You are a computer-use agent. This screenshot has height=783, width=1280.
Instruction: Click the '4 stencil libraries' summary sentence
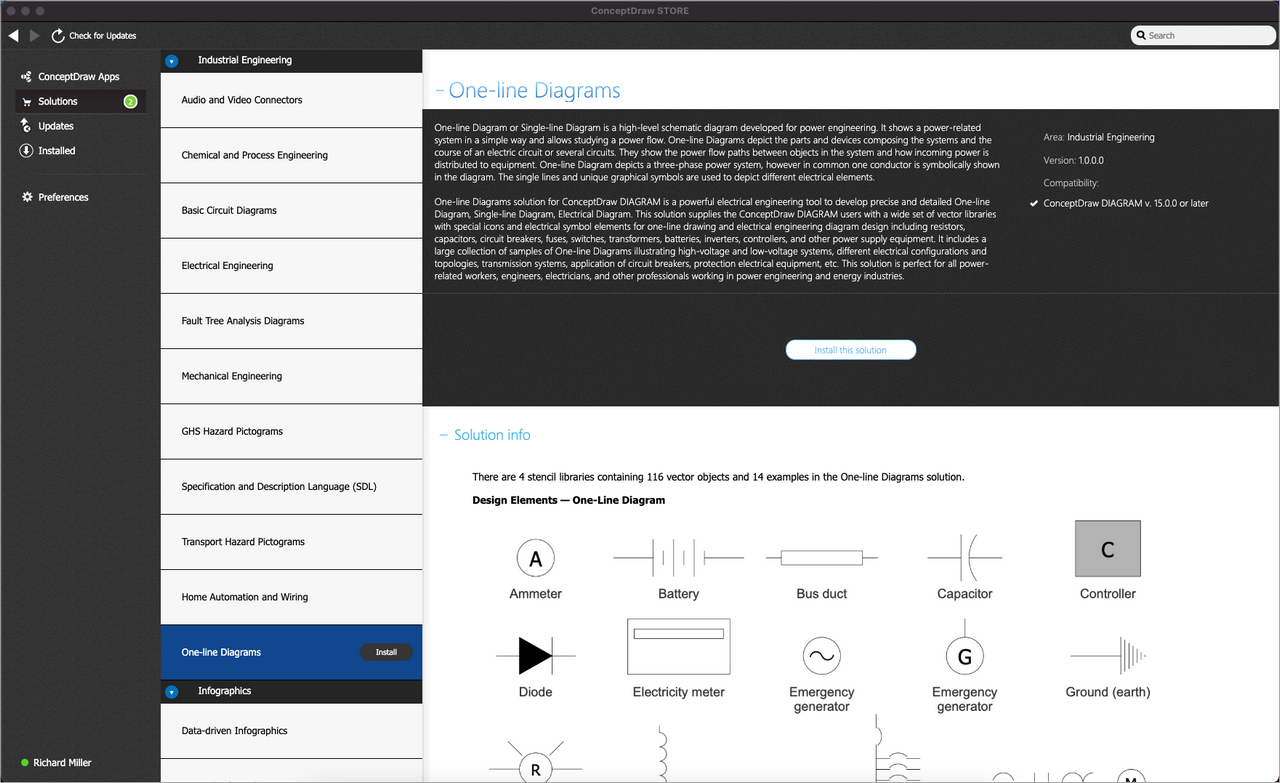click(718, 477)
